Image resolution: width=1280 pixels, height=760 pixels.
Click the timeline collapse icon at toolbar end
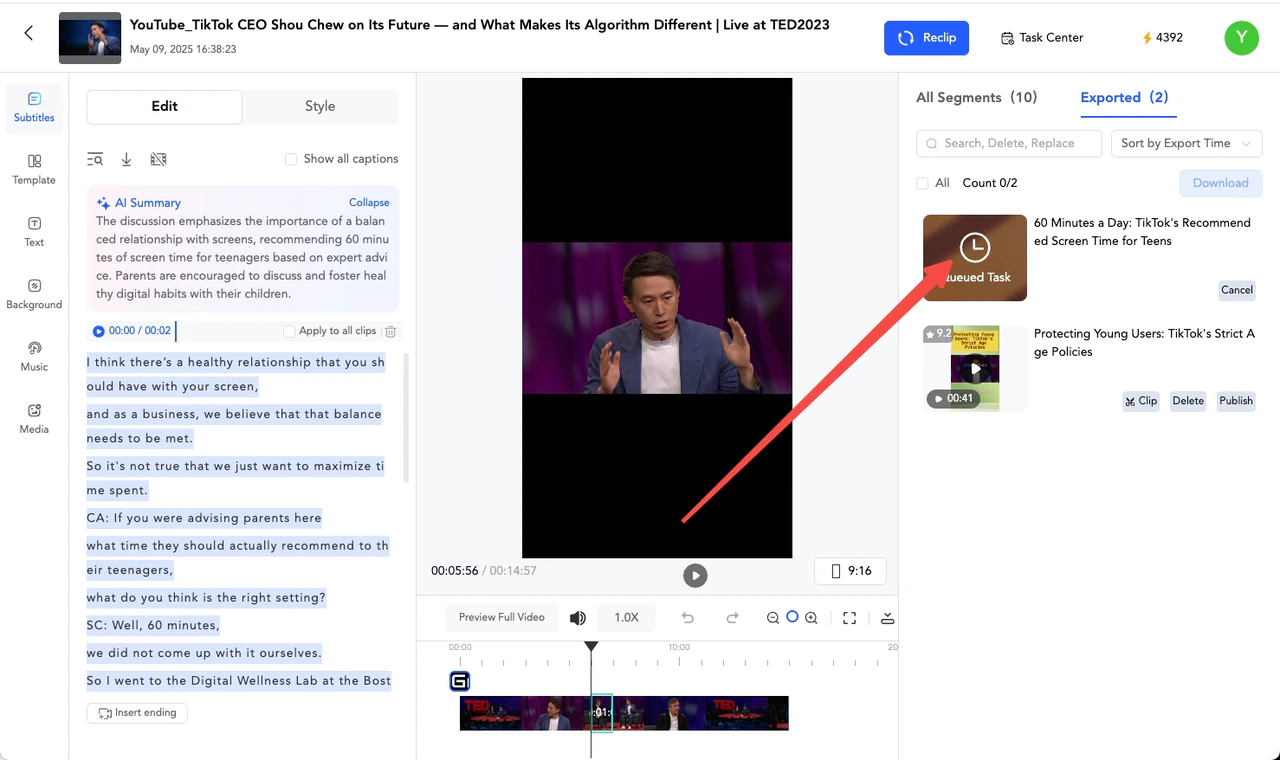(x=887, y=618)
